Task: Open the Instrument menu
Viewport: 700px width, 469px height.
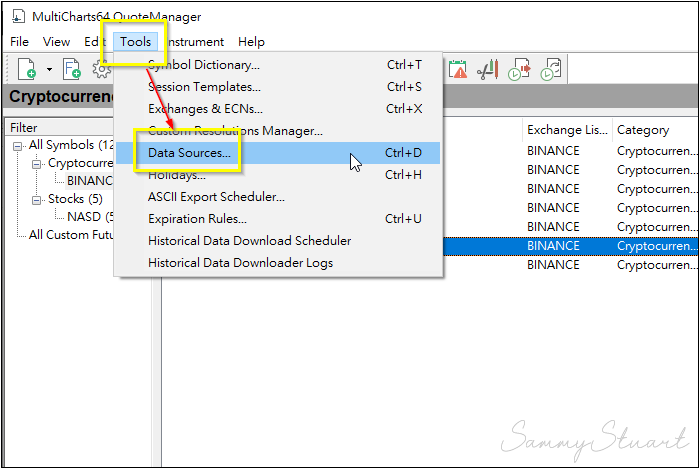Action: pos(194,42)
